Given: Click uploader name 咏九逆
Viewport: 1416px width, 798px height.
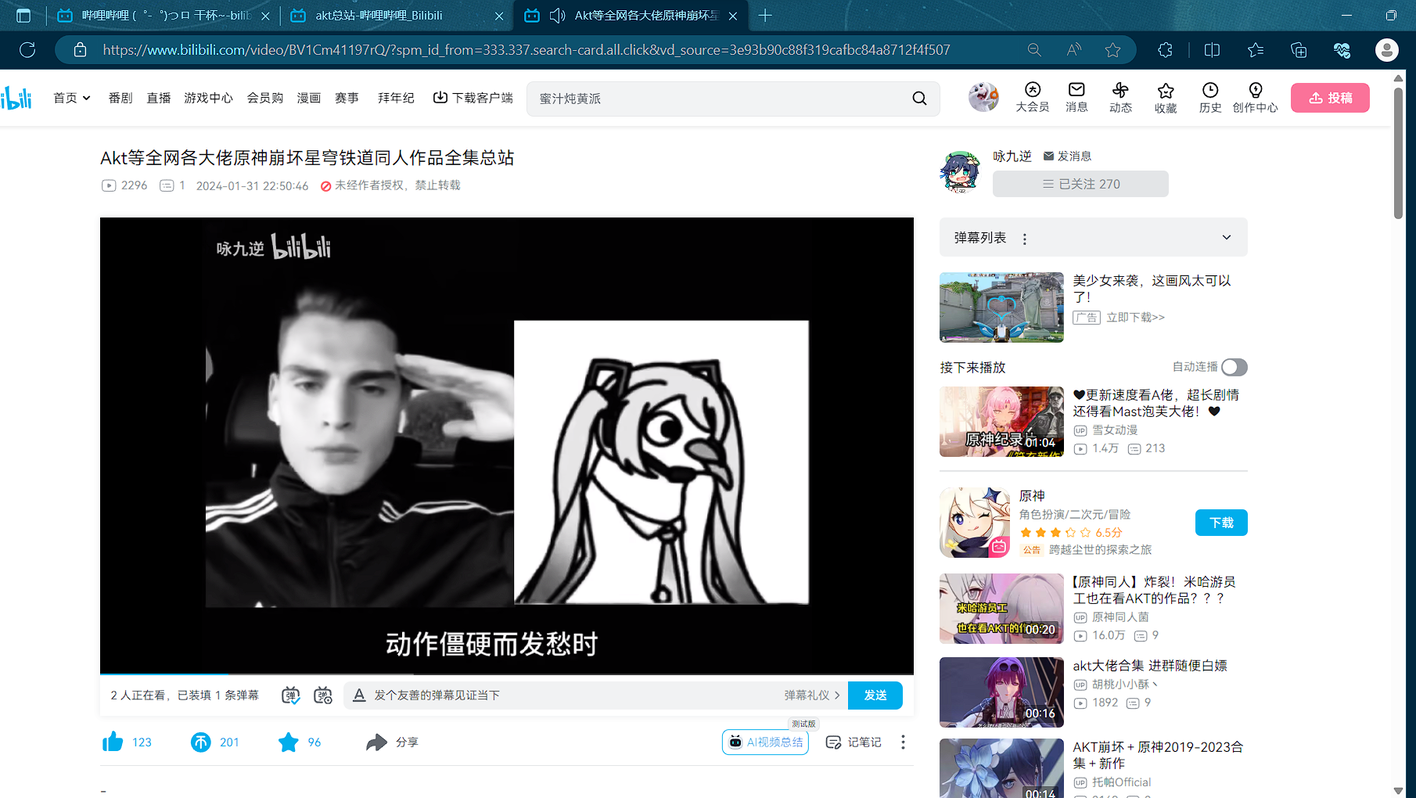Looking at the screenshot, I should [1012, 156].
